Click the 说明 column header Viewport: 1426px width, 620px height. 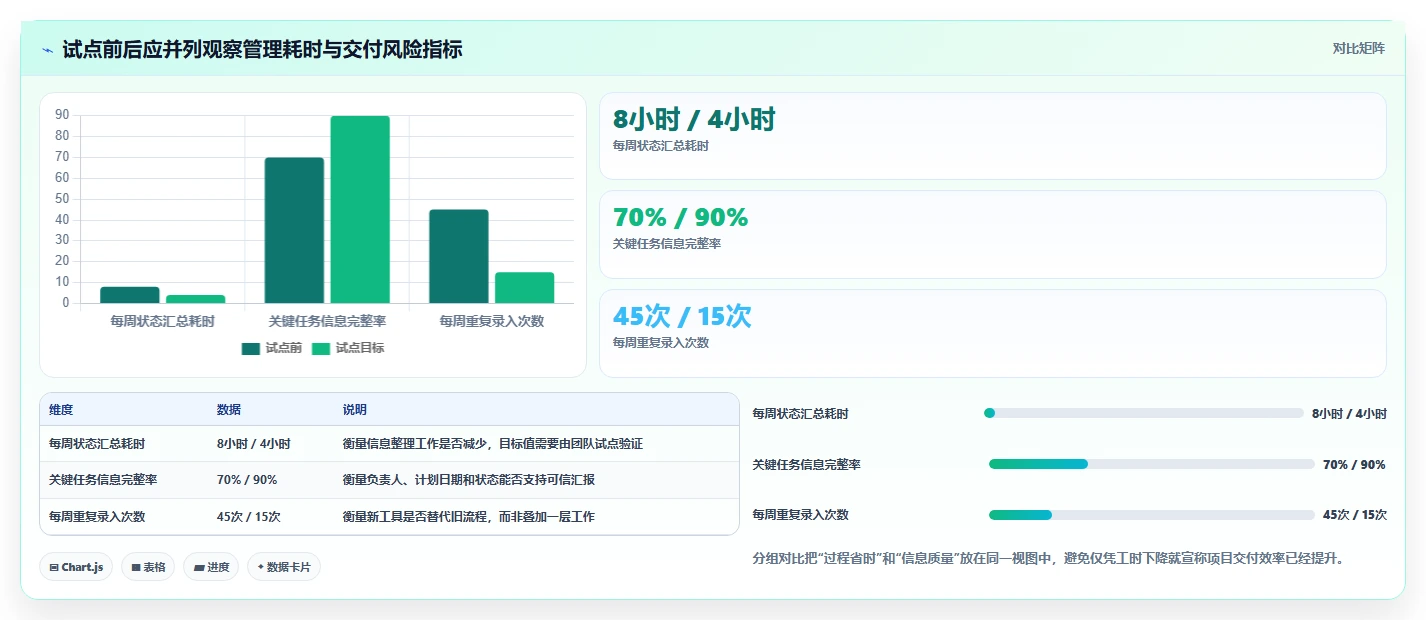[355, 410]
